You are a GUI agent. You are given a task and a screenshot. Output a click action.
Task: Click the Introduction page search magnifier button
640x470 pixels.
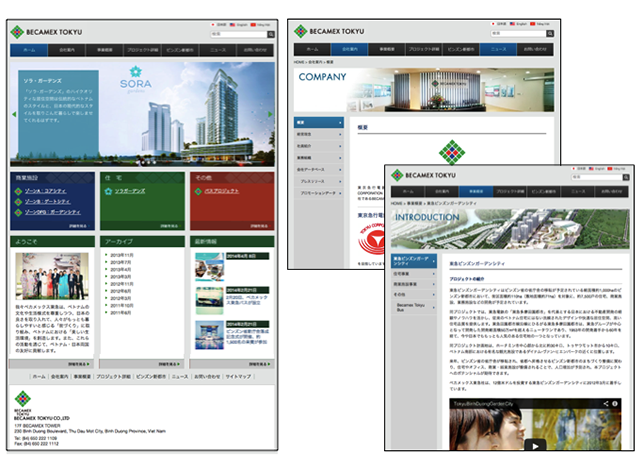point(626,177)
